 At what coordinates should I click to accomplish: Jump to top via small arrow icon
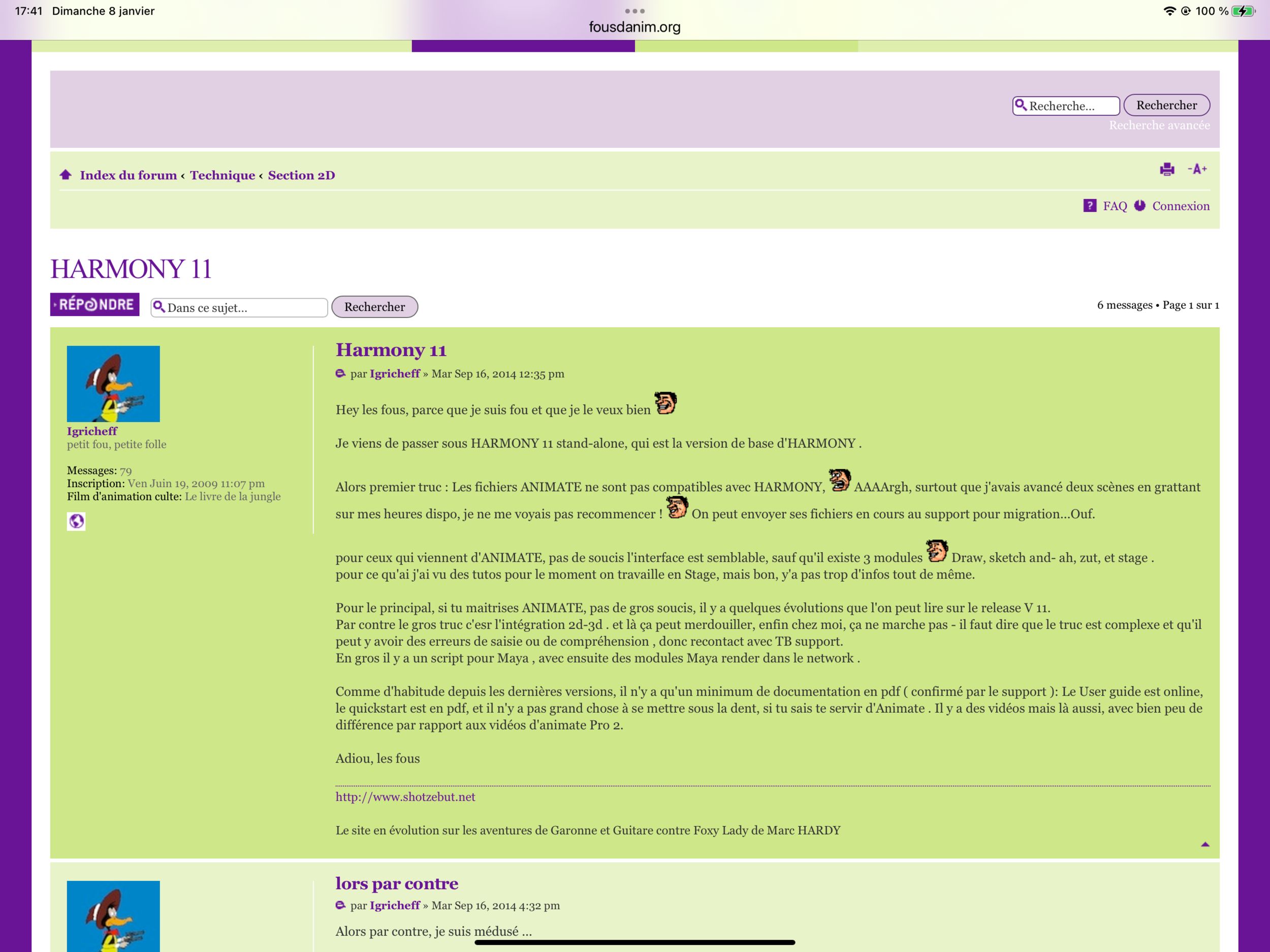1204,844
